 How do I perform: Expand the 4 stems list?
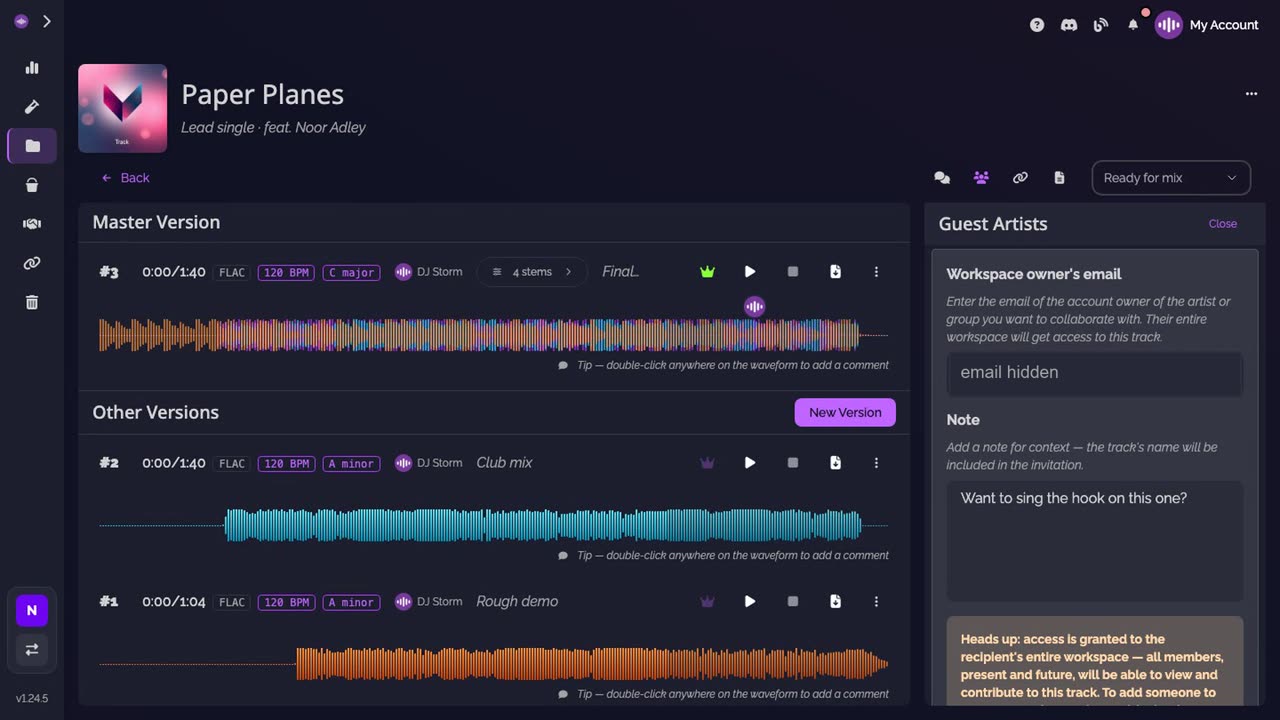[532, 272]
